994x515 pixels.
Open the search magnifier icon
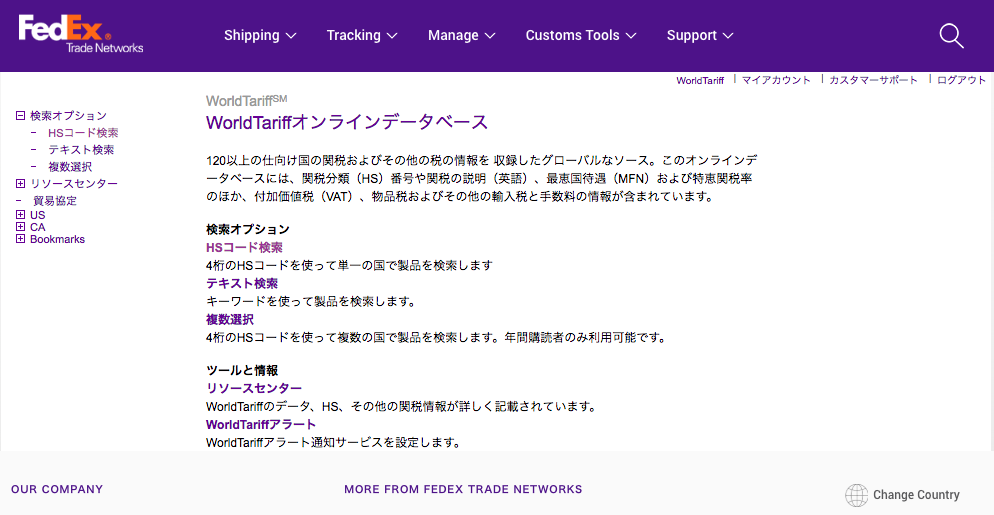coord(951,36)
